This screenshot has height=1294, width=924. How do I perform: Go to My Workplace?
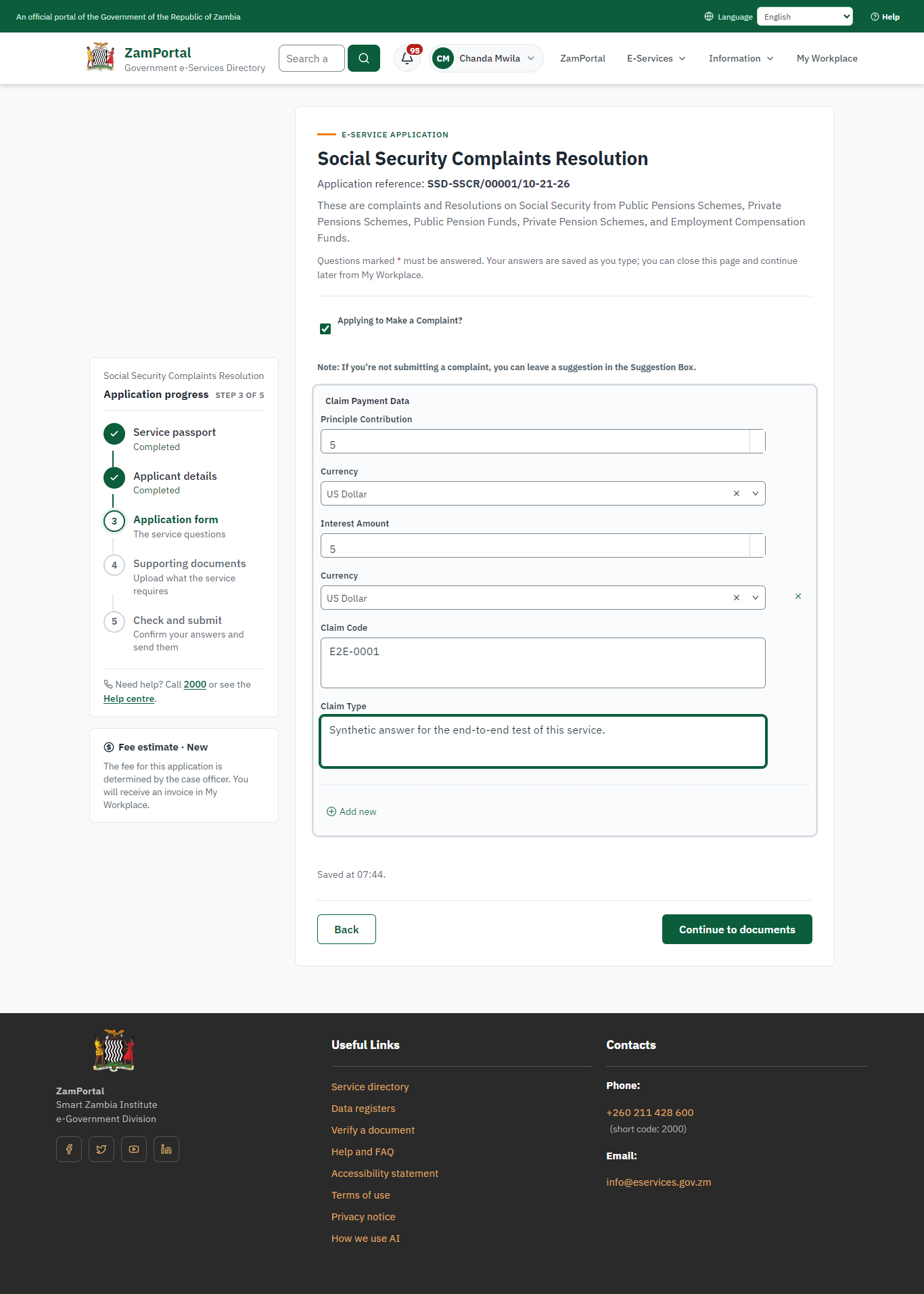[x=827, y=58]
